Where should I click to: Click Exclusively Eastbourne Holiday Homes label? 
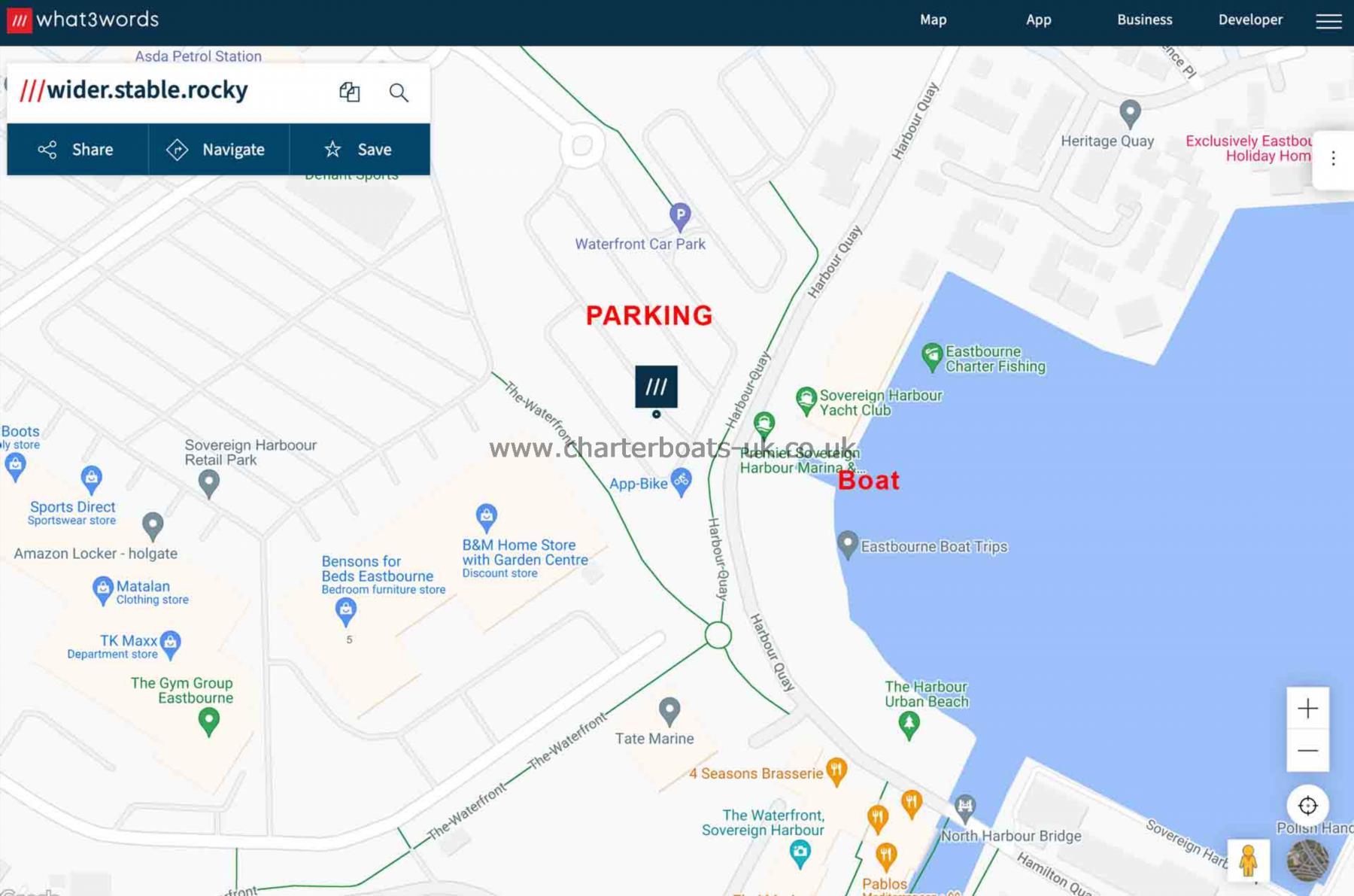(1249, 148)
